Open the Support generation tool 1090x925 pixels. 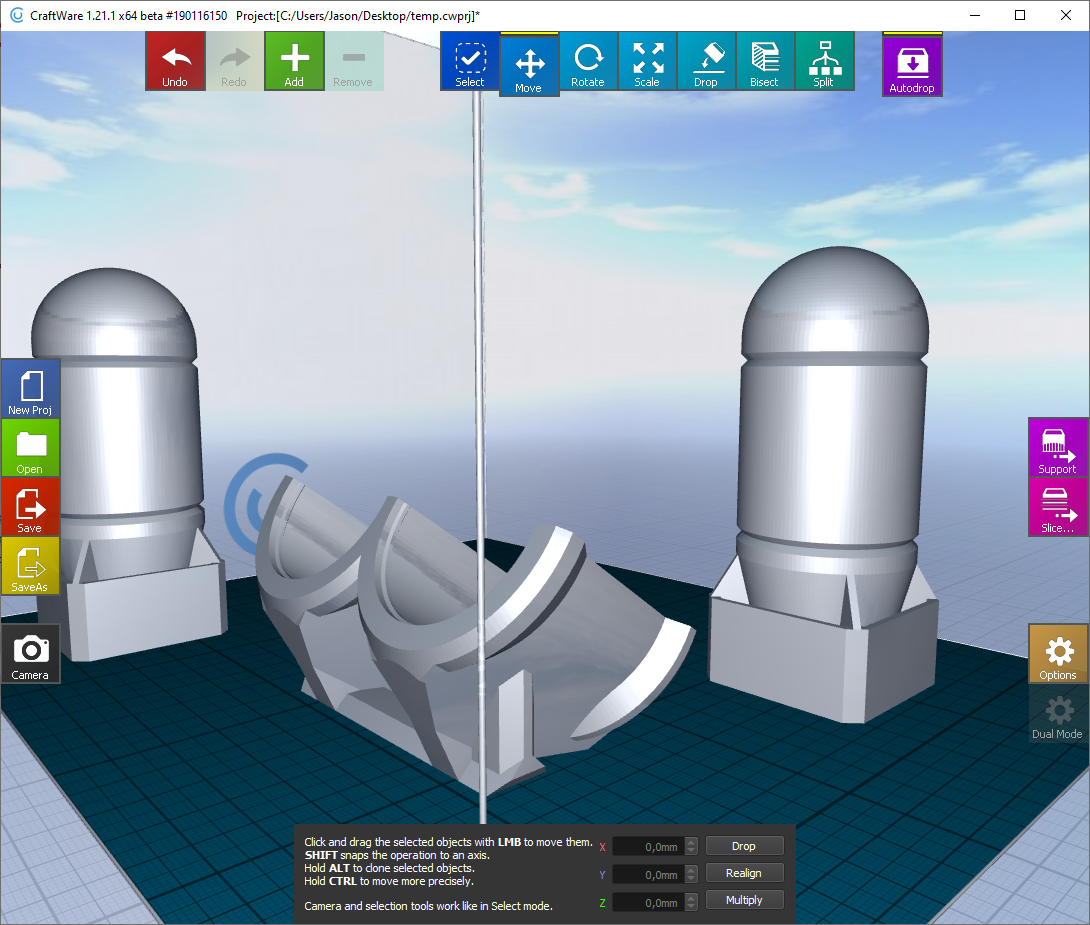pyautogui.click(x=1057, y=448)
